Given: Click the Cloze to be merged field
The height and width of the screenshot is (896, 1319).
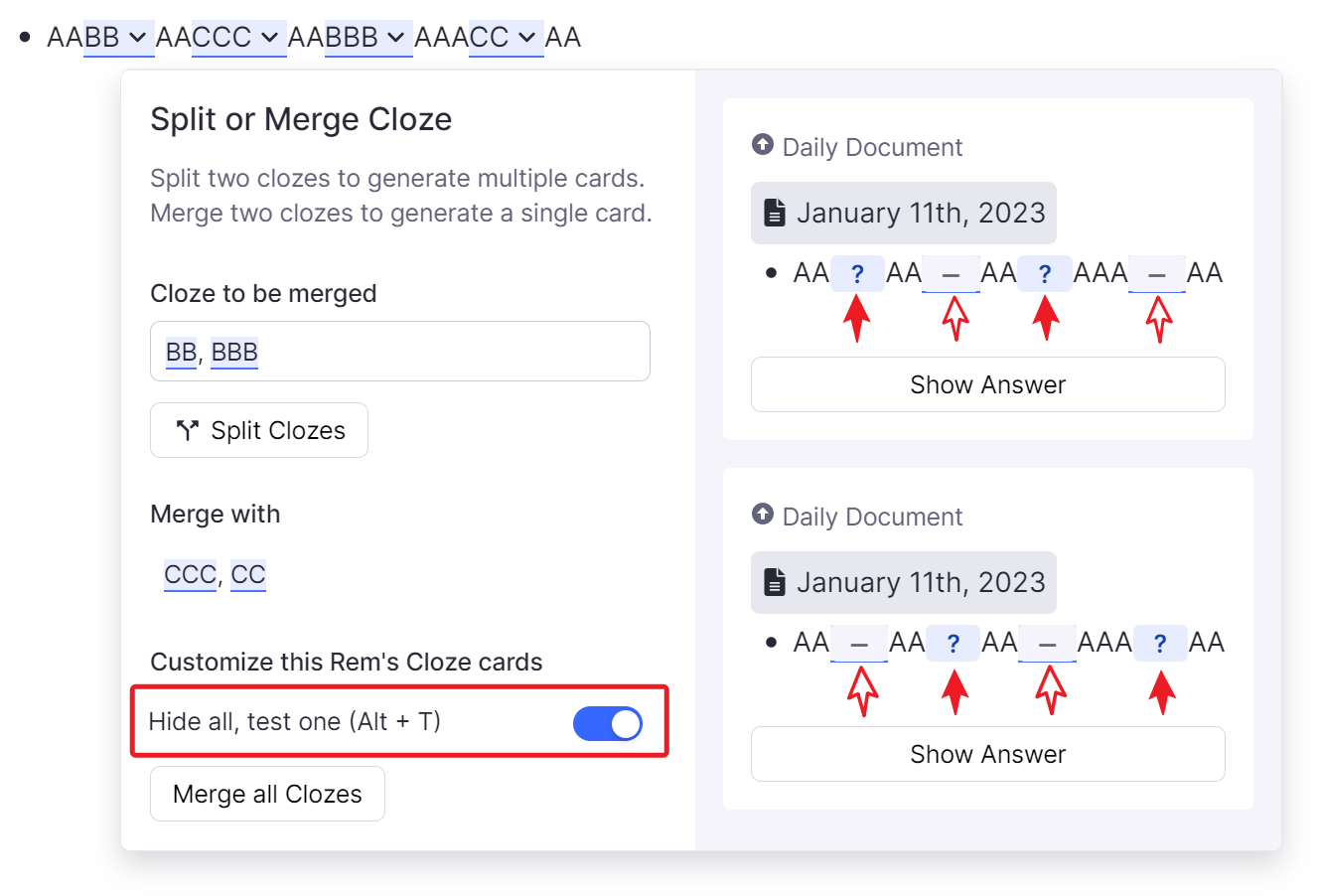Looking at the screenshot, I should point(447,352).
